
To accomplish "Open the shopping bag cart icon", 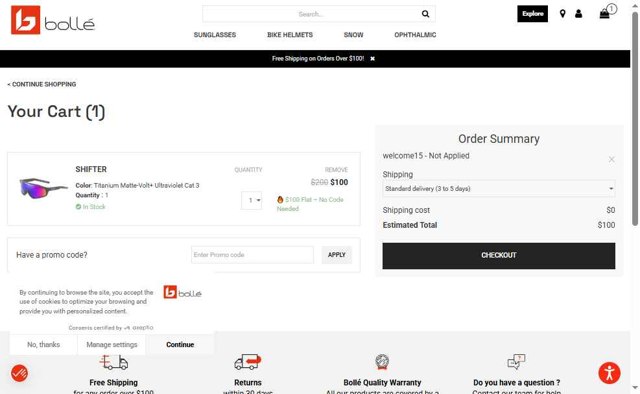I will [x=604, y=14].
